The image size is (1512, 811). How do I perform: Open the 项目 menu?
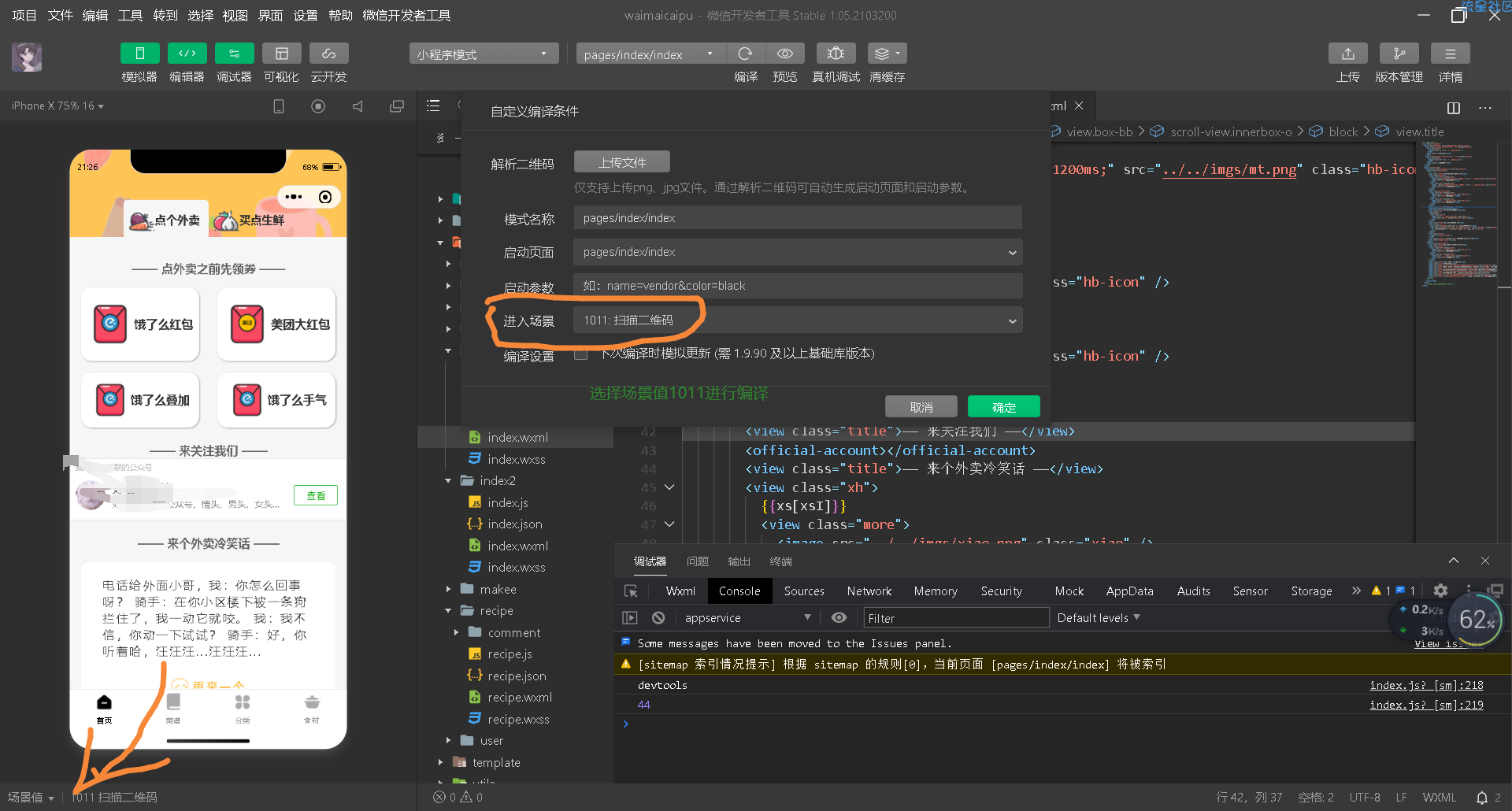coord(24,15)
